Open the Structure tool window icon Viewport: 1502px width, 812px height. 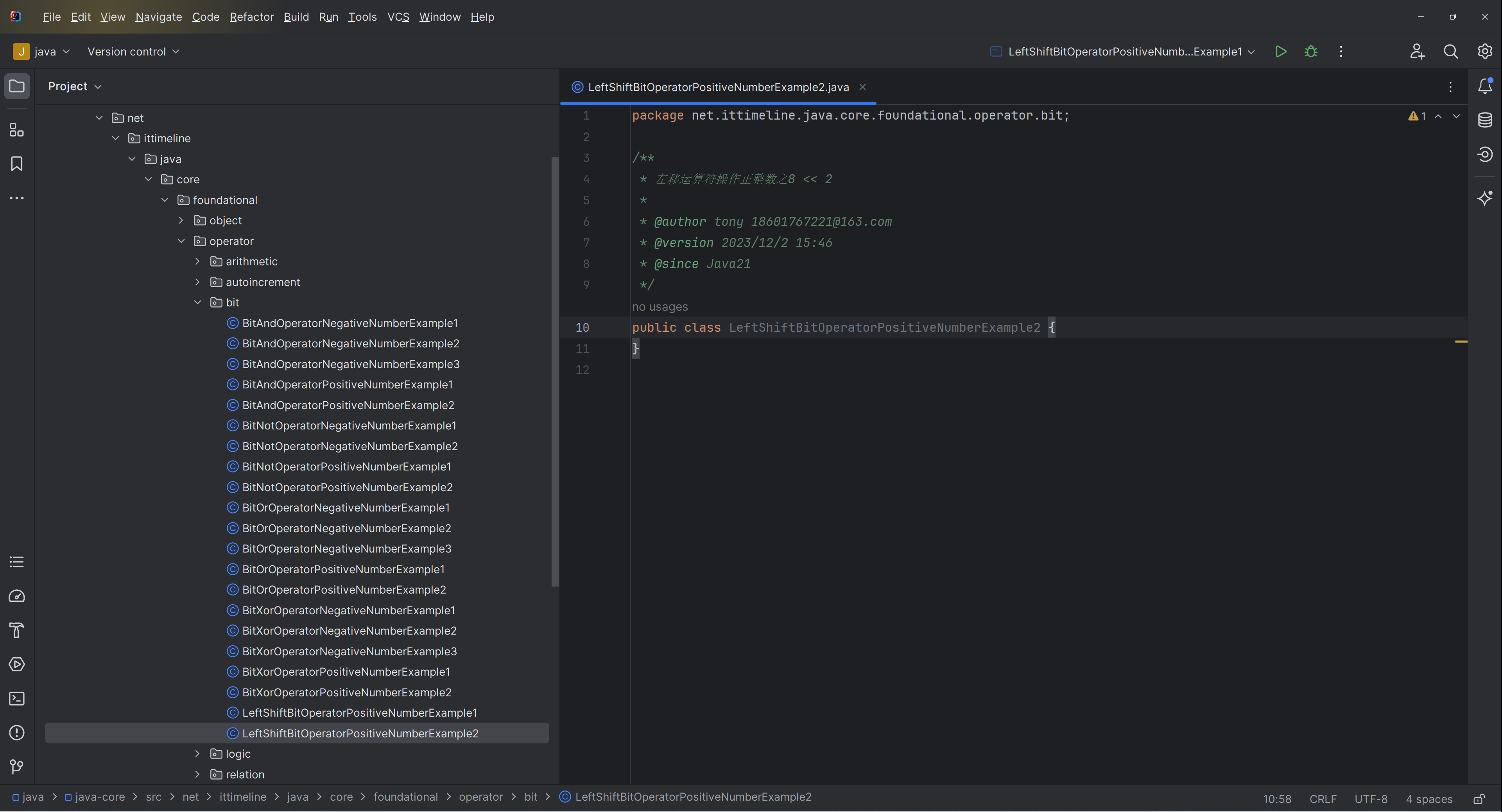(17, 130)
